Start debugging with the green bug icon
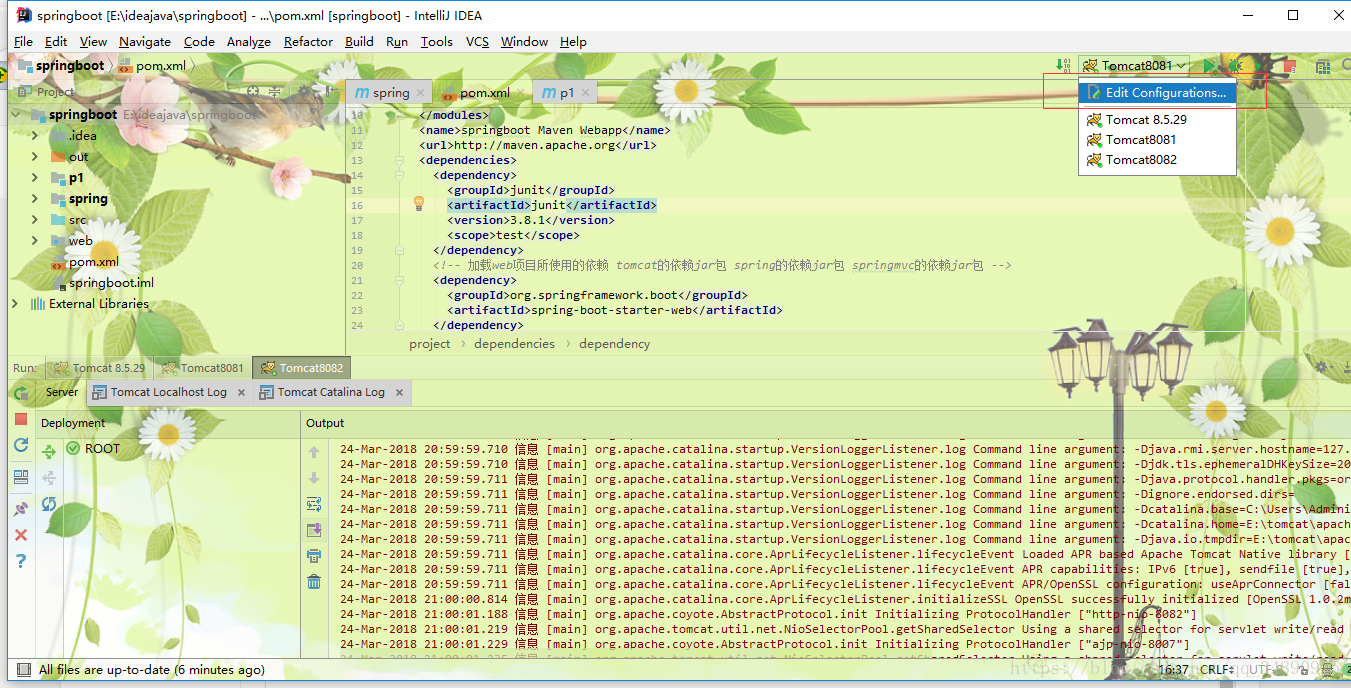The height and width of the screenshot is (688, 1351). pos(1237,66)
